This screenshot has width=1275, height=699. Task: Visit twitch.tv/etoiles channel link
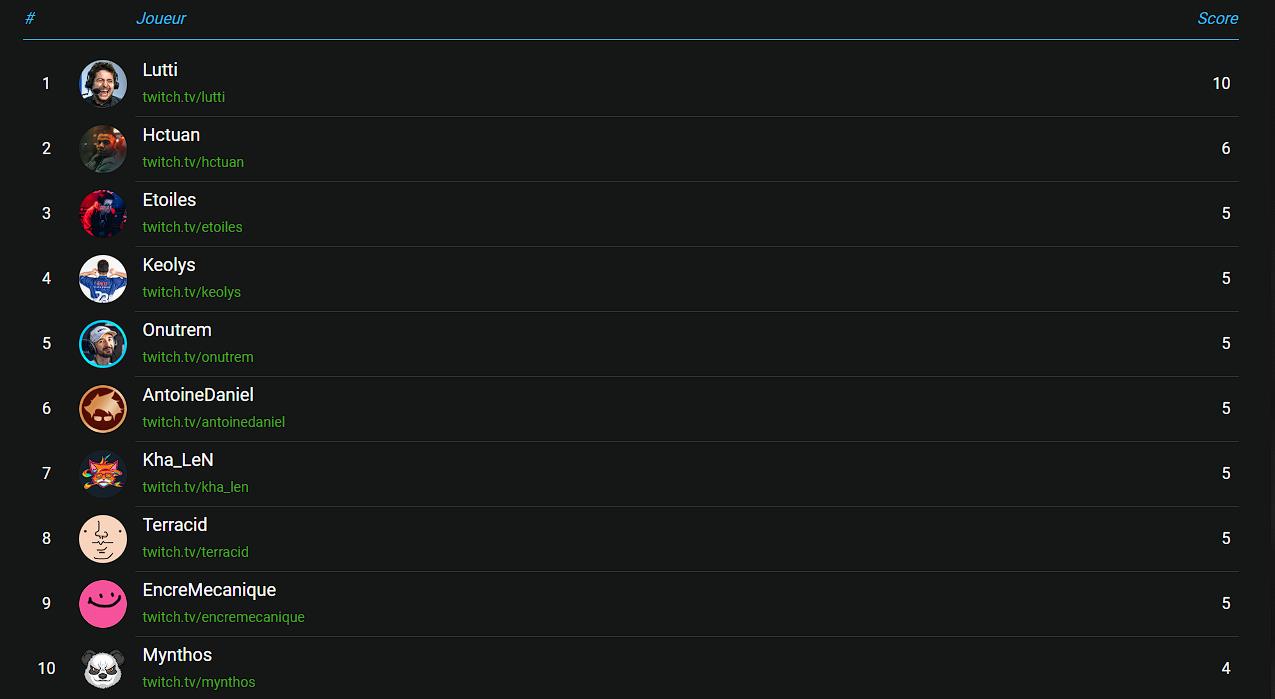point(192,227)
